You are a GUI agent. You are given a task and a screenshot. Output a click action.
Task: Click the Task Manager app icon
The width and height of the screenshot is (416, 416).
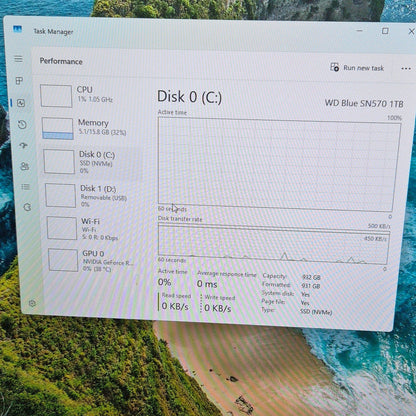17,29
